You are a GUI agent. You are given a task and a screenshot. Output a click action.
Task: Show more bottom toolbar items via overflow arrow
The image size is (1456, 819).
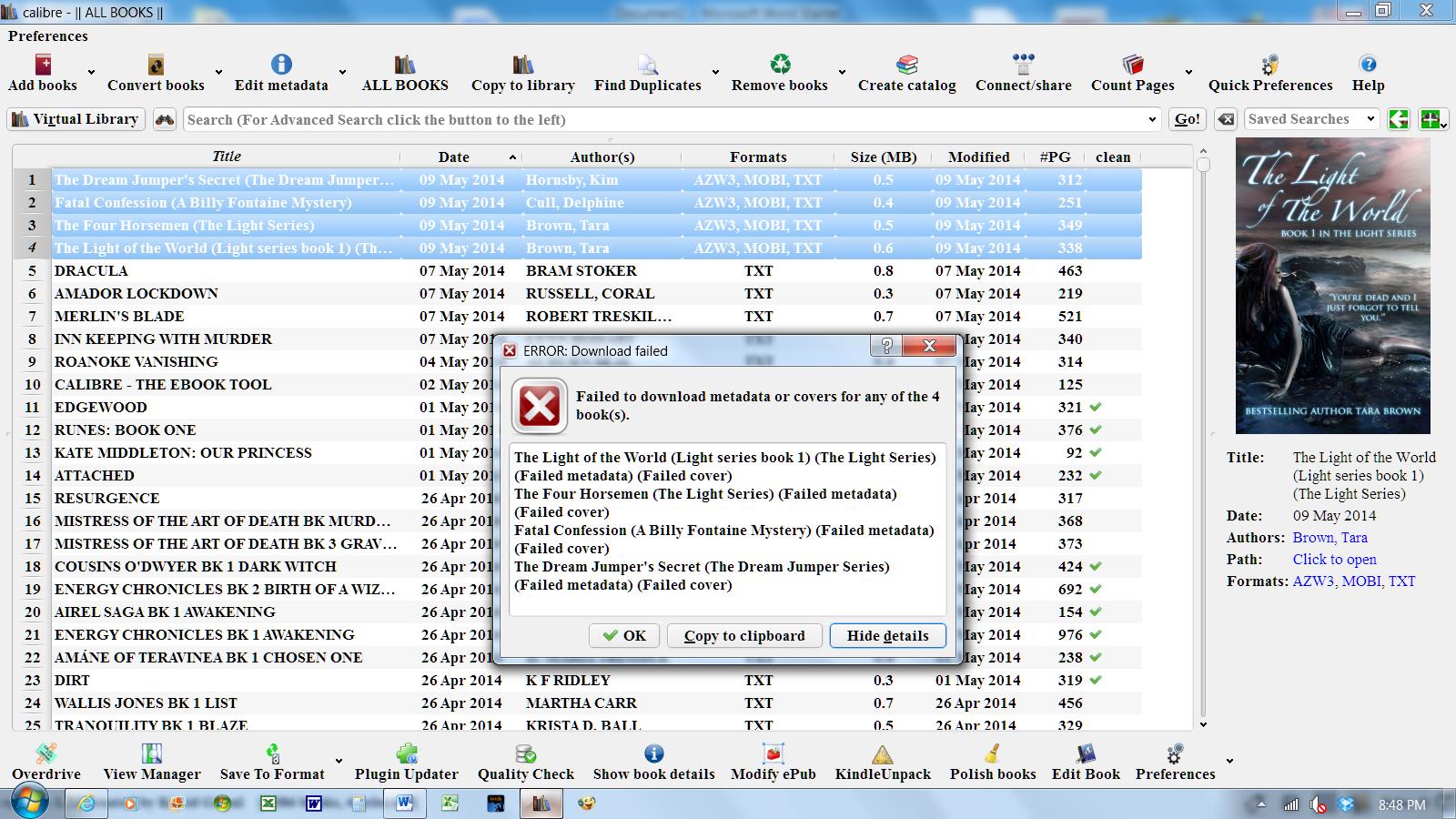[x=1229, y=762]
